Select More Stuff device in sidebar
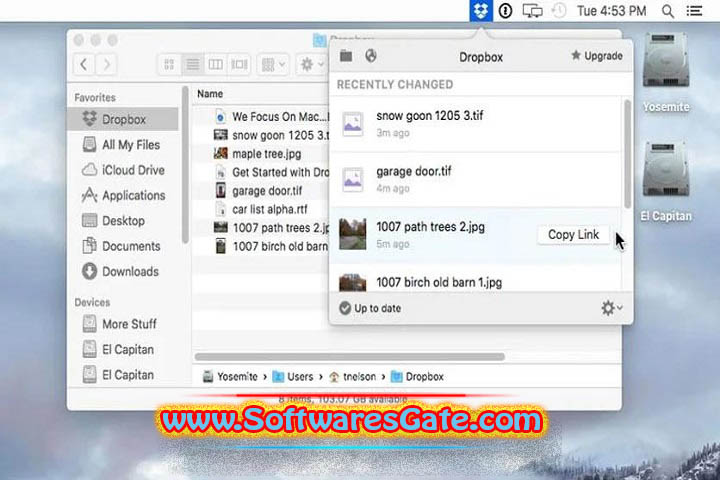This screenshot has width=720, height=480. (x=123, y=324)
